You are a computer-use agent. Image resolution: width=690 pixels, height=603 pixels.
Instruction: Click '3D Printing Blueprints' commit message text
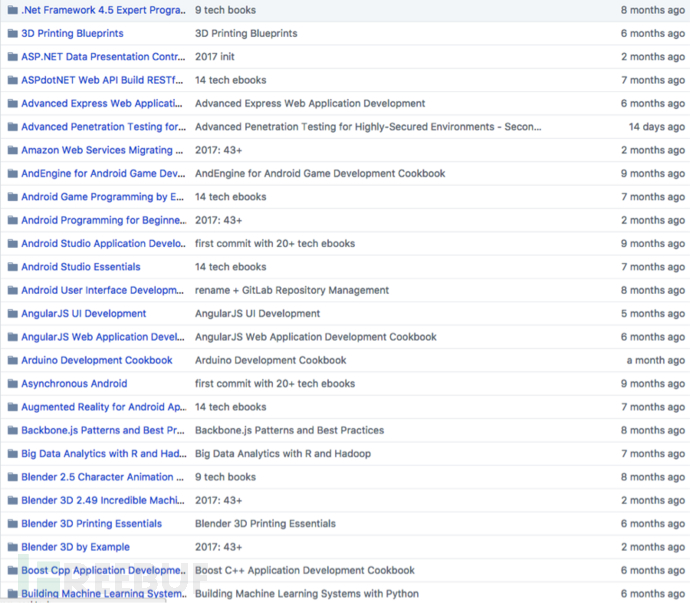246,33
